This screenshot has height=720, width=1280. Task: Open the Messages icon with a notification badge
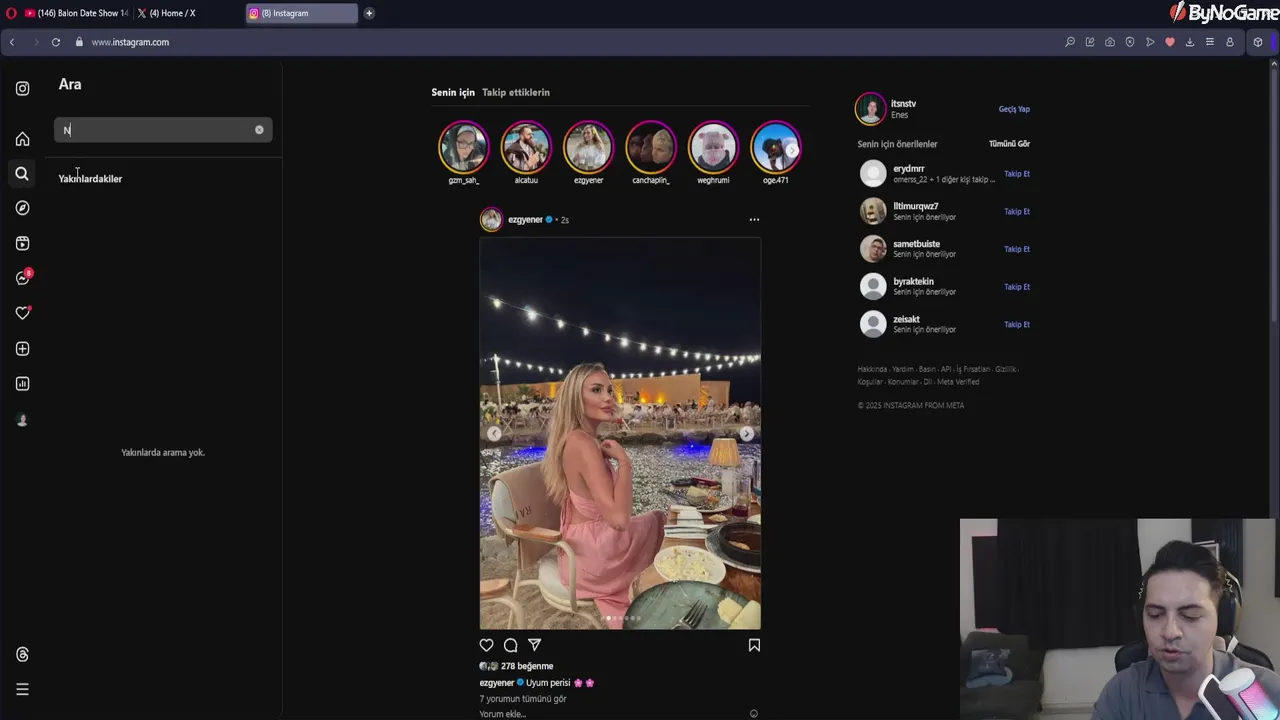pyautogui.click(x=23, y=277)
